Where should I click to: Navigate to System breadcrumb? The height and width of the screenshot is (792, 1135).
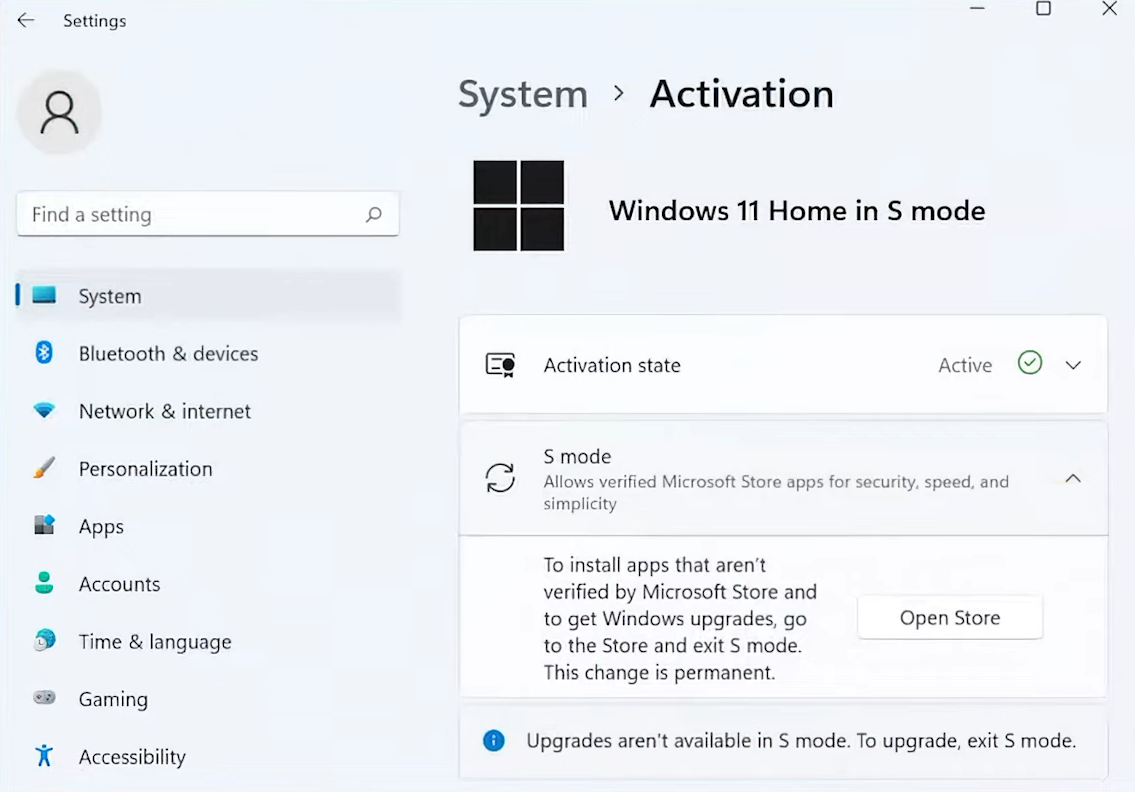[523, 94]
